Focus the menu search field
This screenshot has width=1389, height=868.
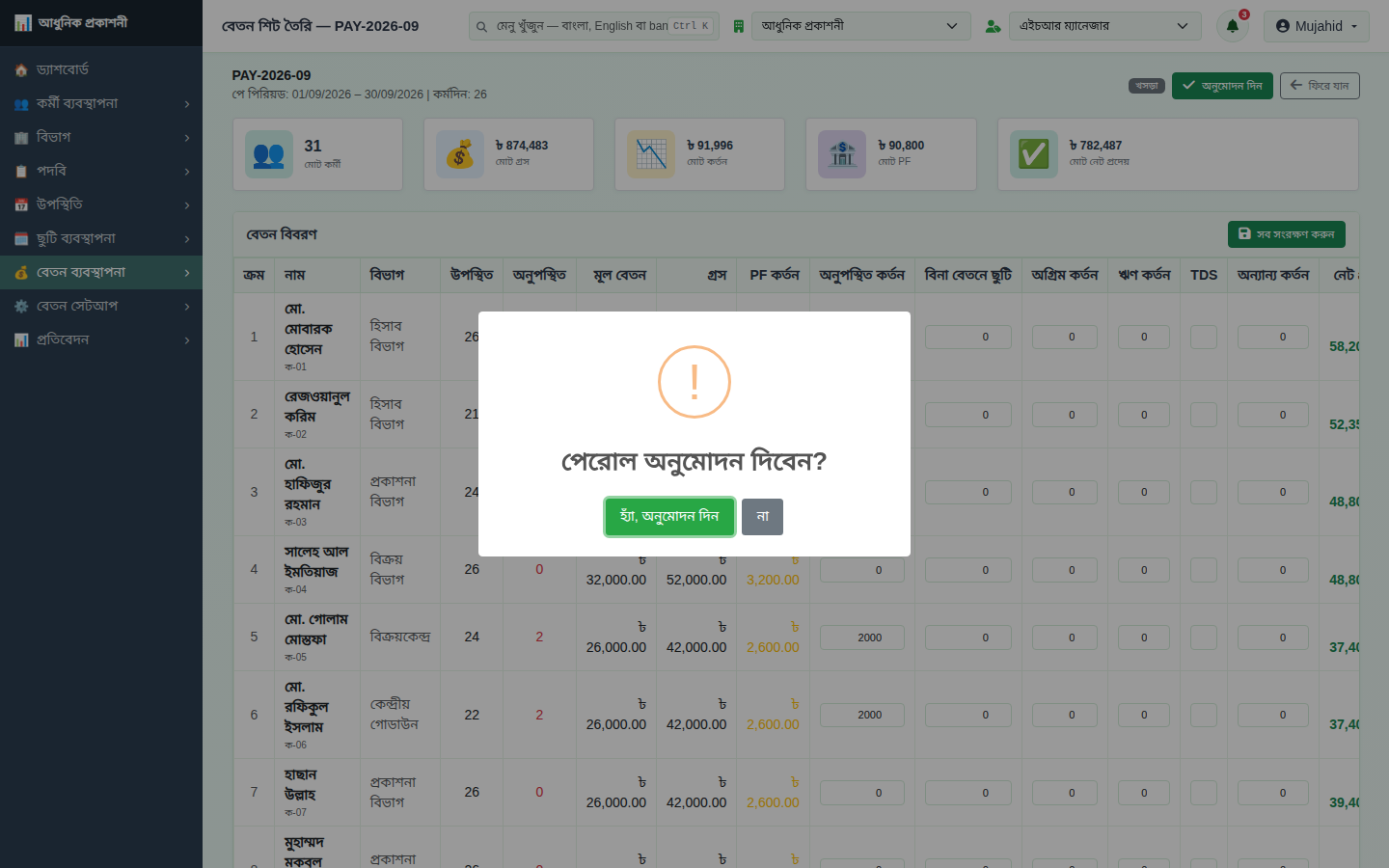click(593, 26)
